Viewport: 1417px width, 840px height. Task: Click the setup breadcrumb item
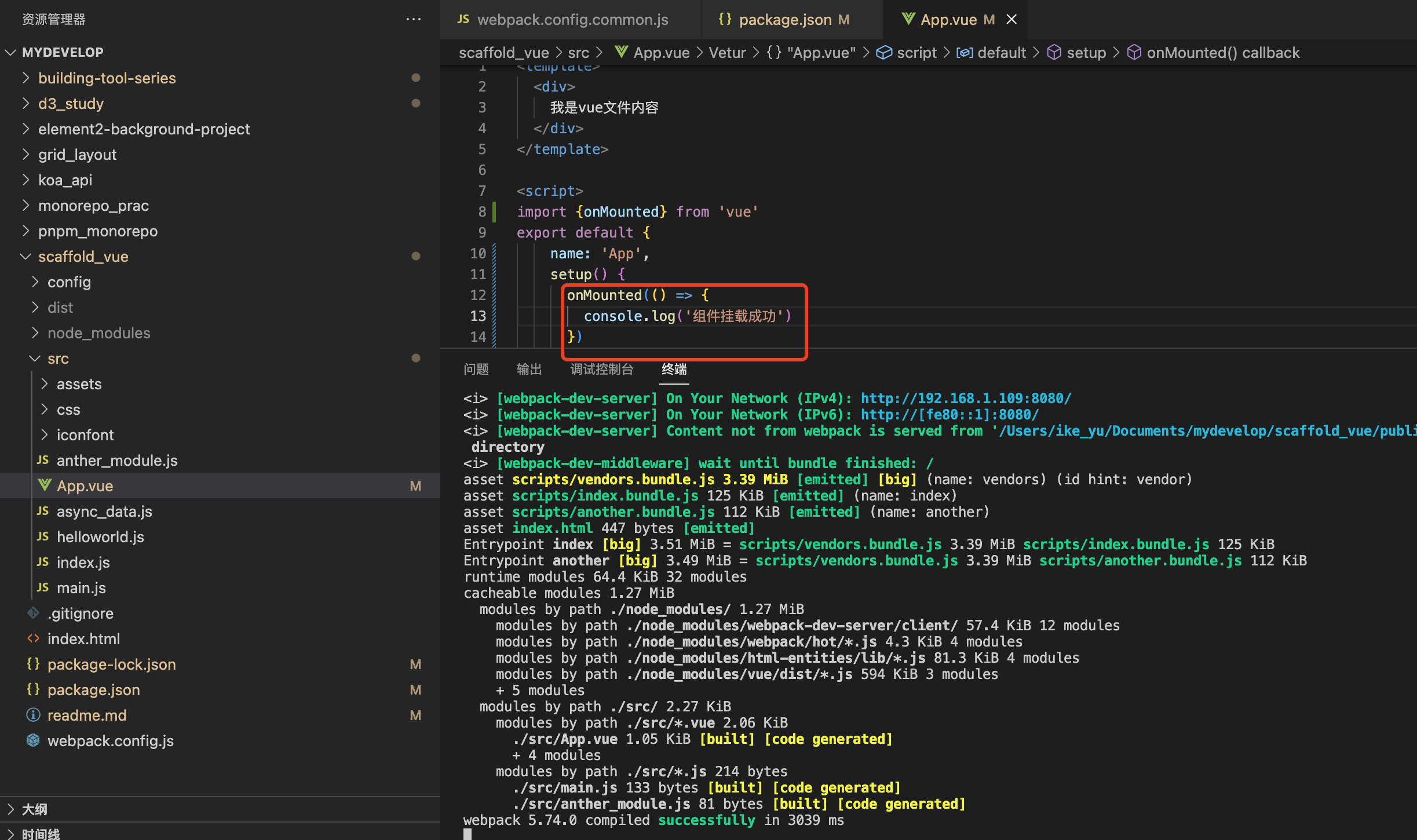(x=1086, y=53)
